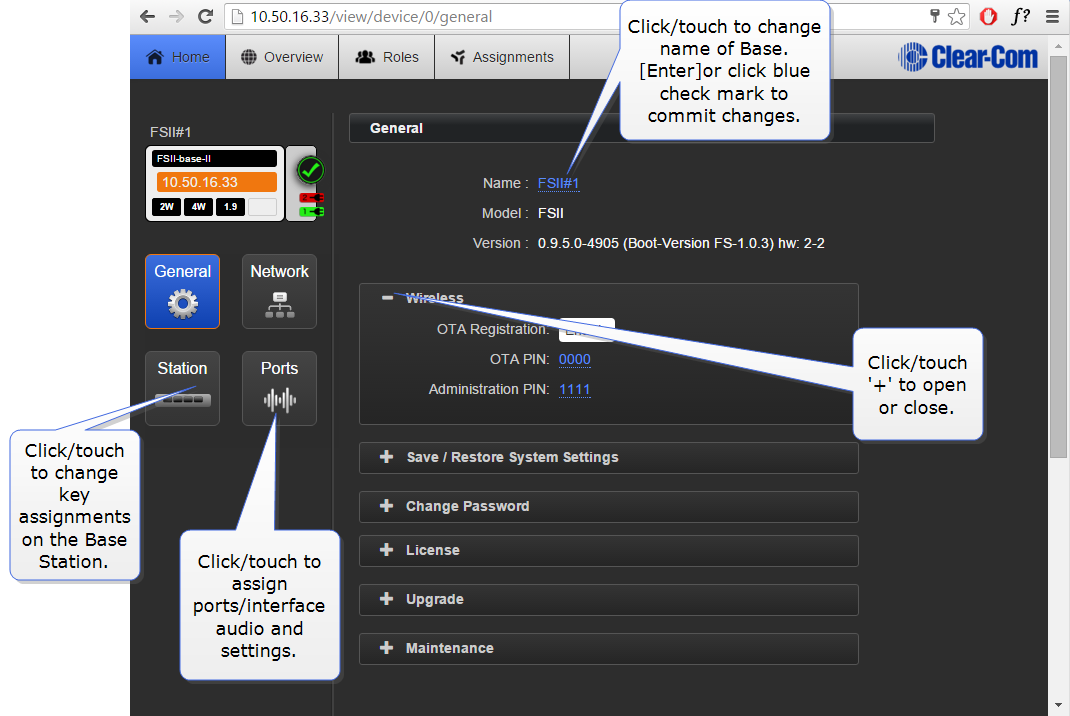This screenshot has width=1070, height=716.
Task: Click the Model value FSII
Action: pos(551,213)
